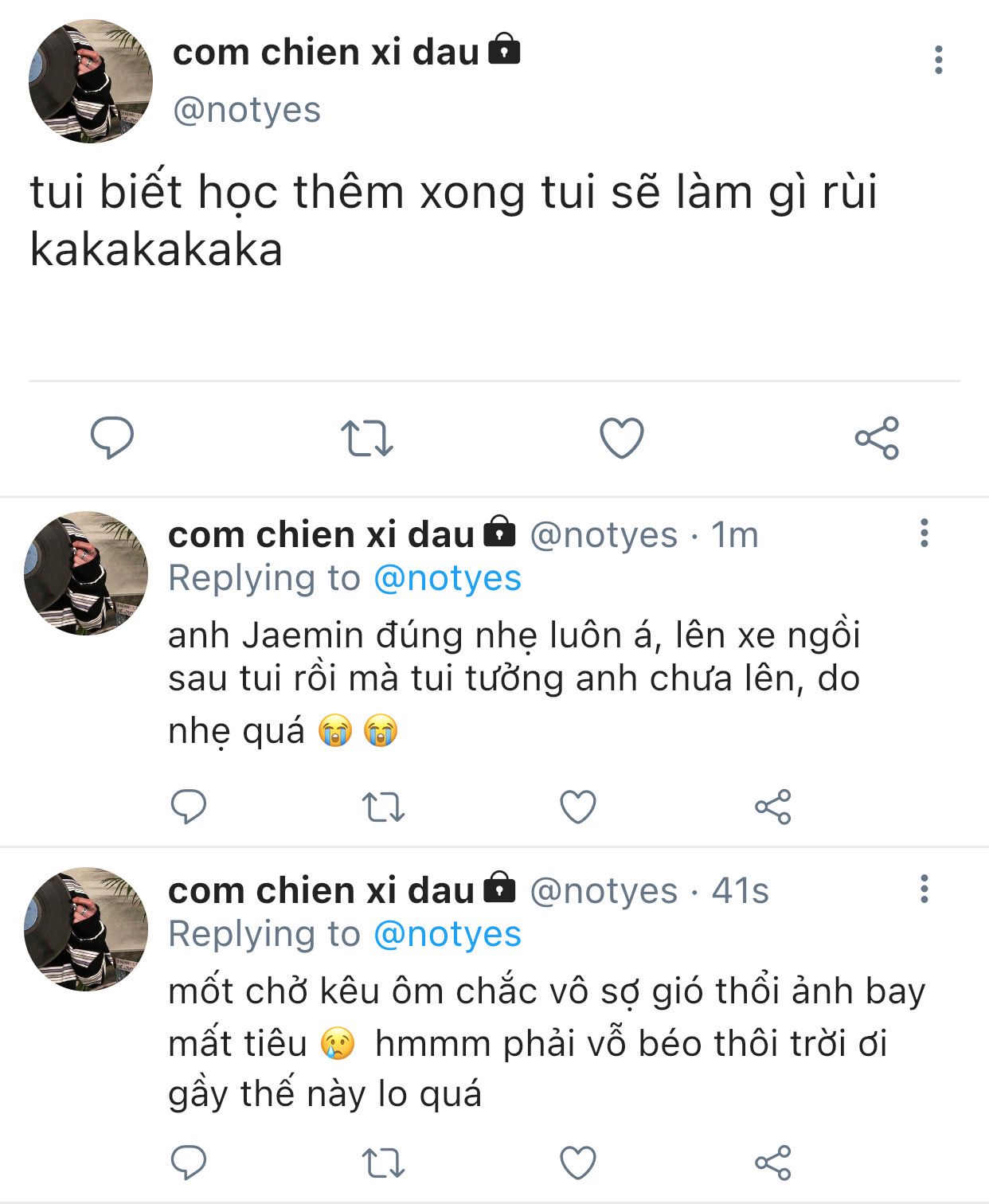Share the reply mentioning anh Jaemin

773,807
